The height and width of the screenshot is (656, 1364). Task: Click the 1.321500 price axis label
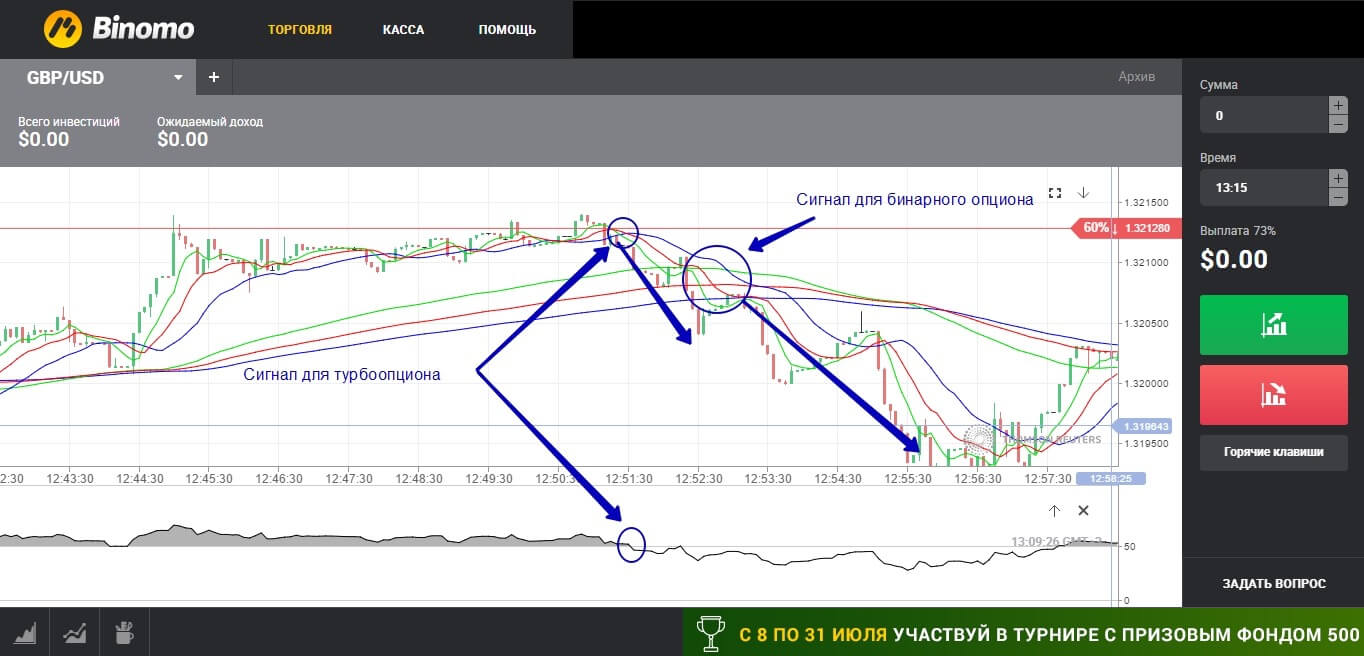coord(1146,202)
